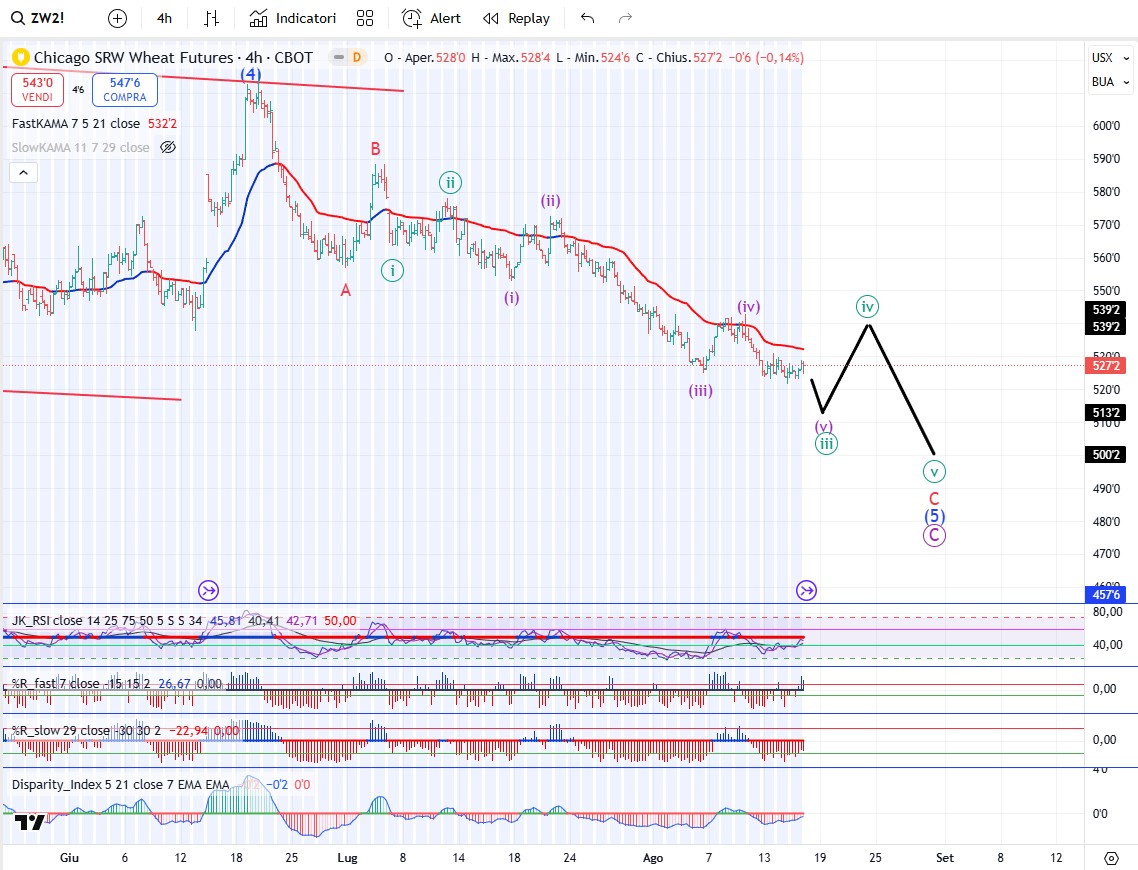
Task: Redo the last chart action
Action: pyautogui.click(x=626, y=18)
